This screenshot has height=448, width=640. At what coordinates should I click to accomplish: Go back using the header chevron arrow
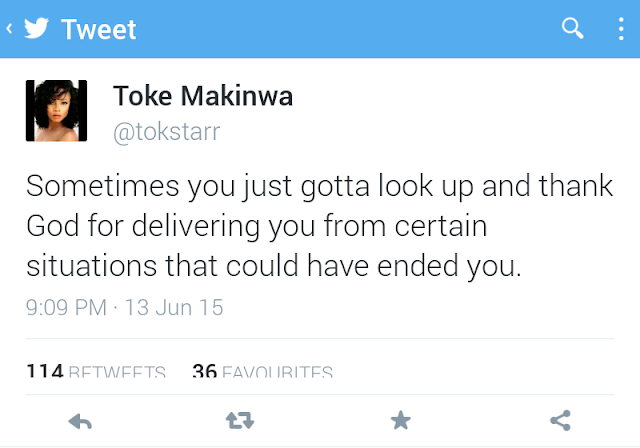click(9, 29)
